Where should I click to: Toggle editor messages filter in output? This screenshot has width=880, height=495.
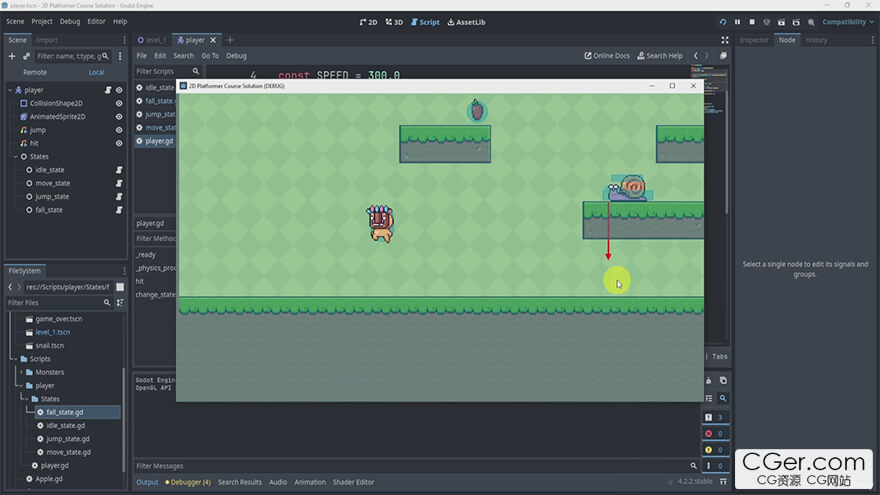pos(716,466)
